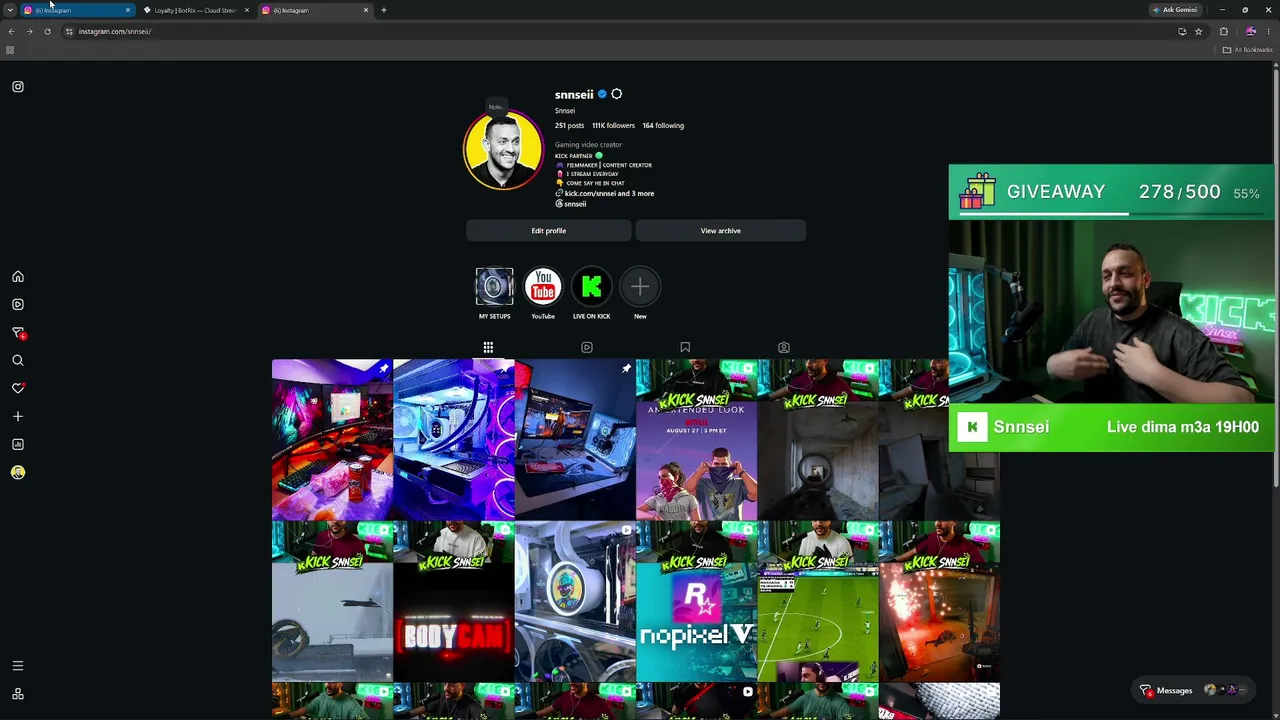
Task: Open the pinned desk setup post
Action: pyautogui.click(x=575, y=440)
